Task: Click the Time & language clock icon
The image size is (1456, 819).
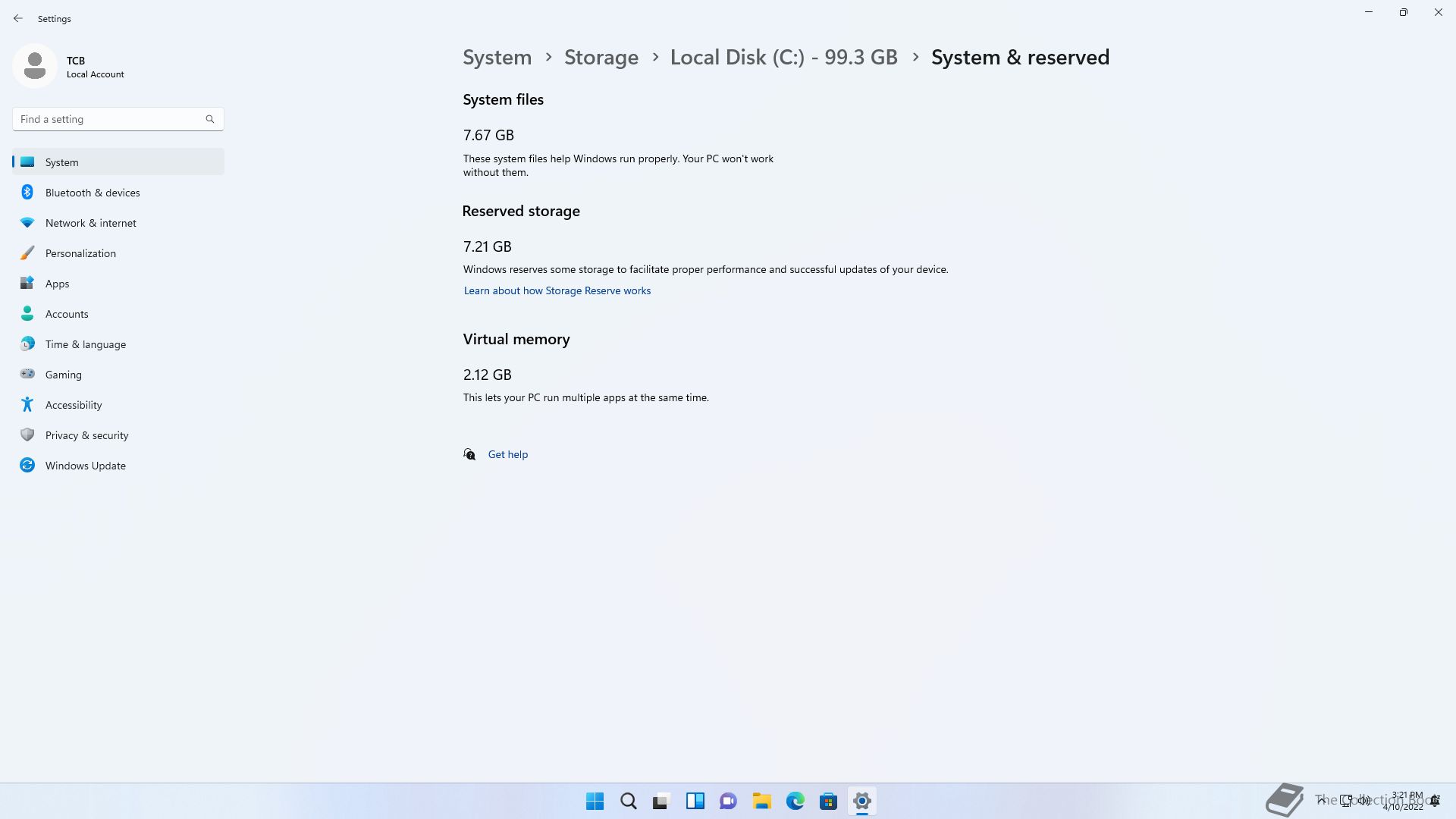Action: click(27, 344)
